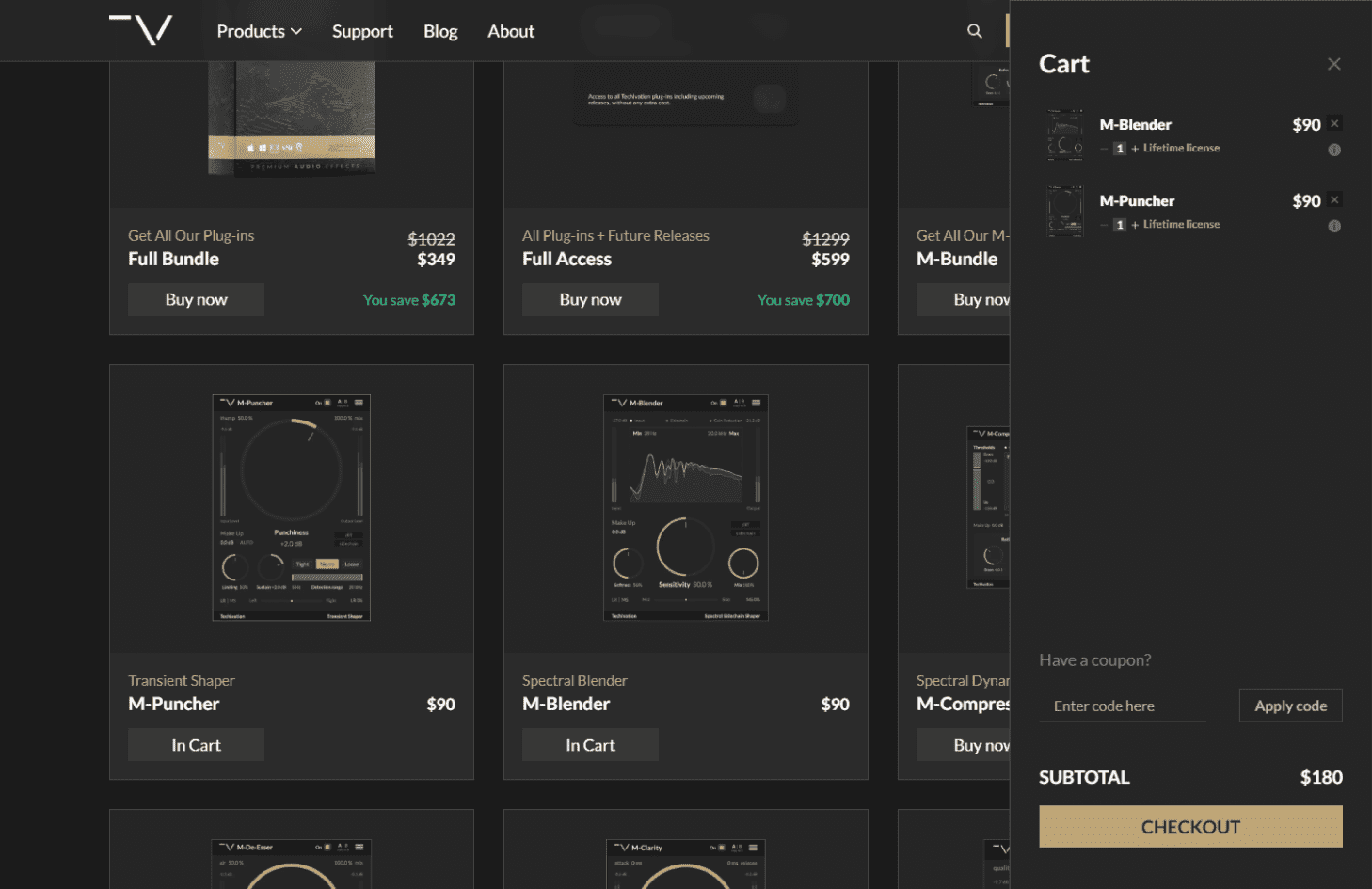Increase M-Puncher quantity with plus
Viewport: 1372px width, 889px height.
pyautogui.click(x=1135, y=225)
